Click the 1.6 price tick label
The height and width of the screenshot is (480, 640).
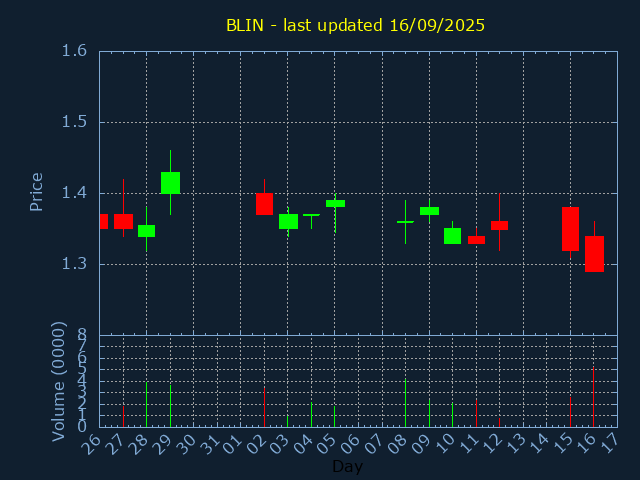74,51
